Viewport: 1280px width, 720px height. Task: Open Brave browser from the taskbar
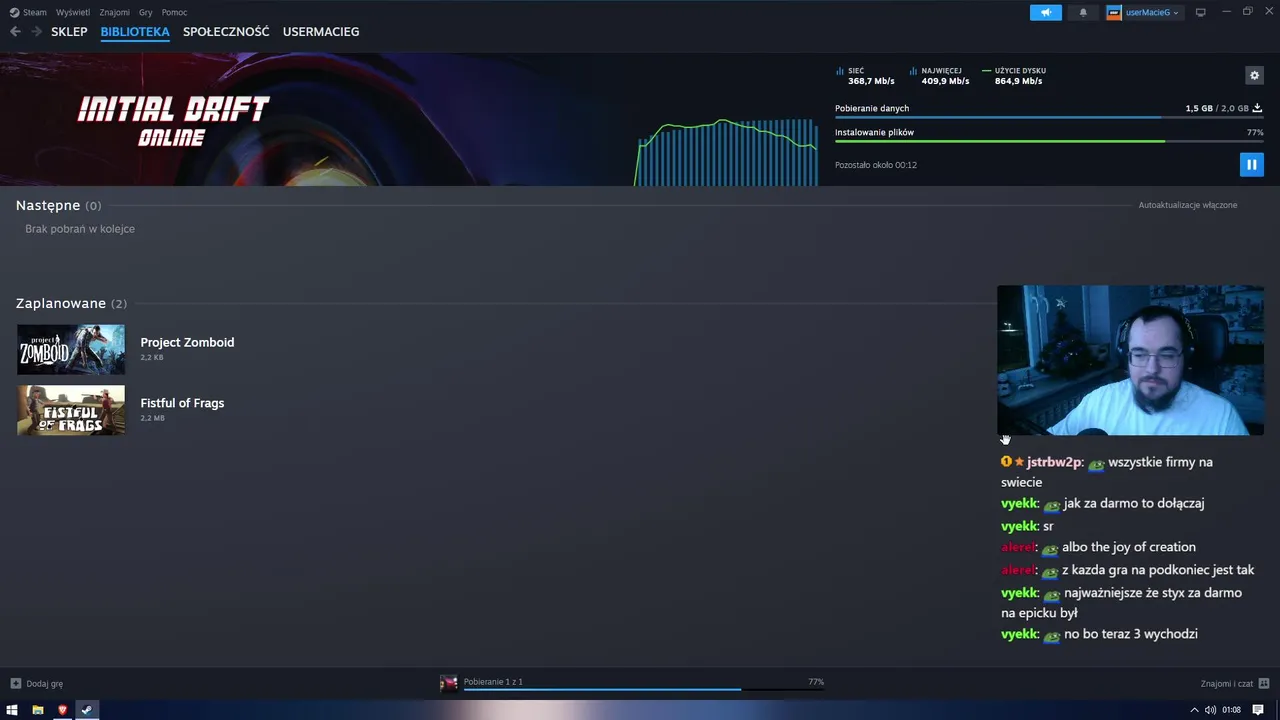click(x=62, y=710)
